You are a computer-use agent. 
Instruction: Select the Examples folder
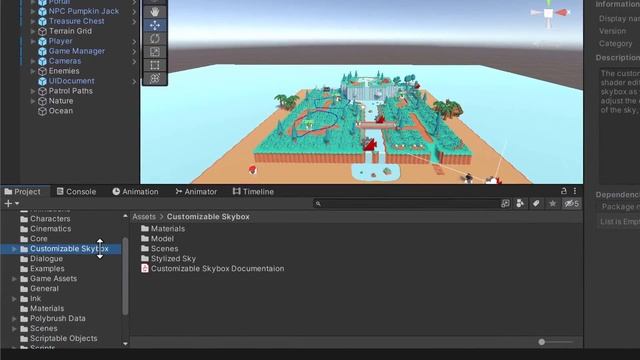click(x=47, y=269)
